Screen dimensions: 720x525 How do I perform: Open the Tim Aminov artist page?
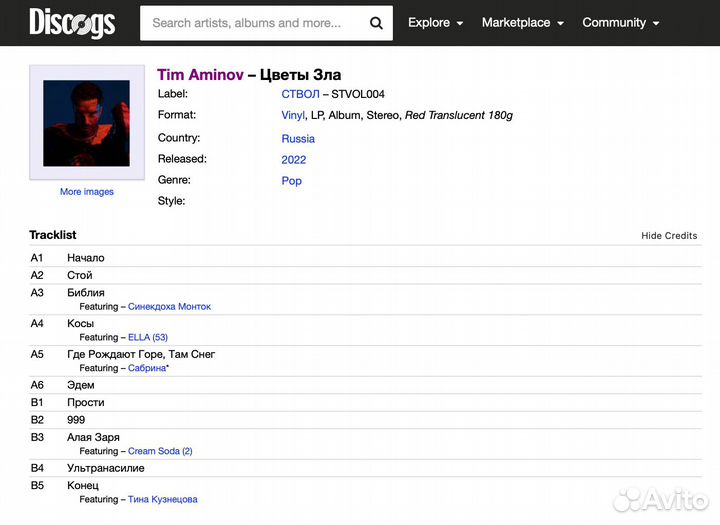pyautogui.click(x=200, y=75)
